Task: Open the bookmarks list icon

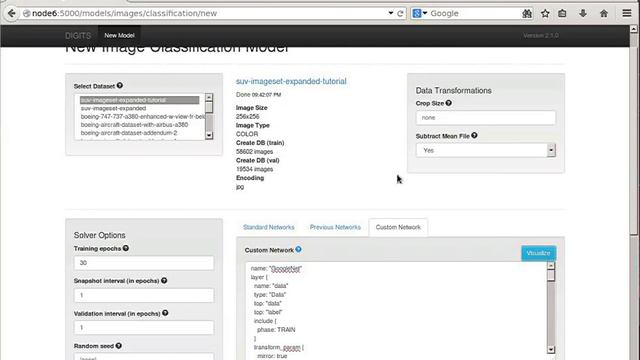Action: click(x=562, y=13)
